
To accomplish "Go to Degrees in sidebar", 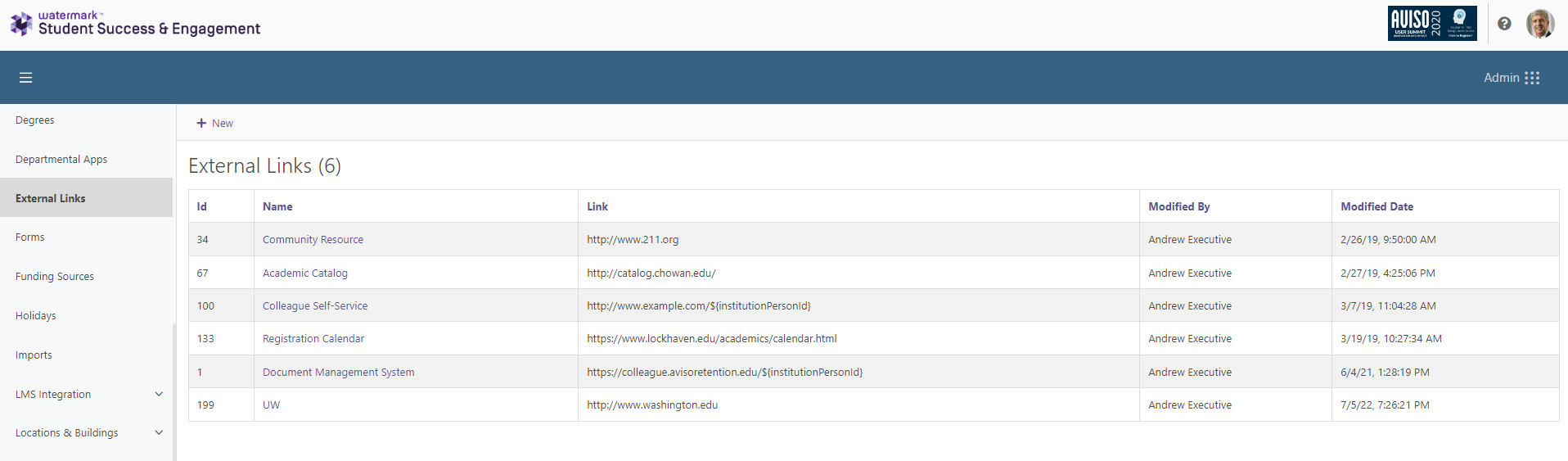I will (x=35, y=120).
